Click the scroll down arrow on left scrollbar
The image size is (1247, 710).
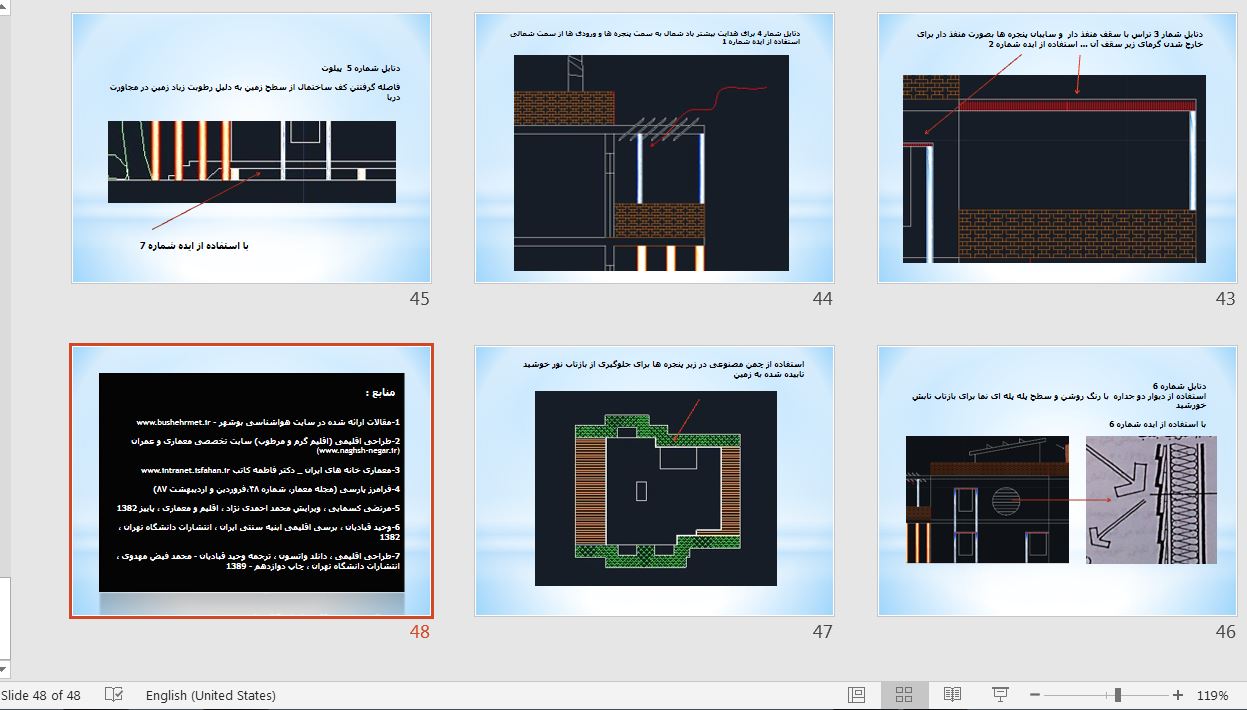4,668
